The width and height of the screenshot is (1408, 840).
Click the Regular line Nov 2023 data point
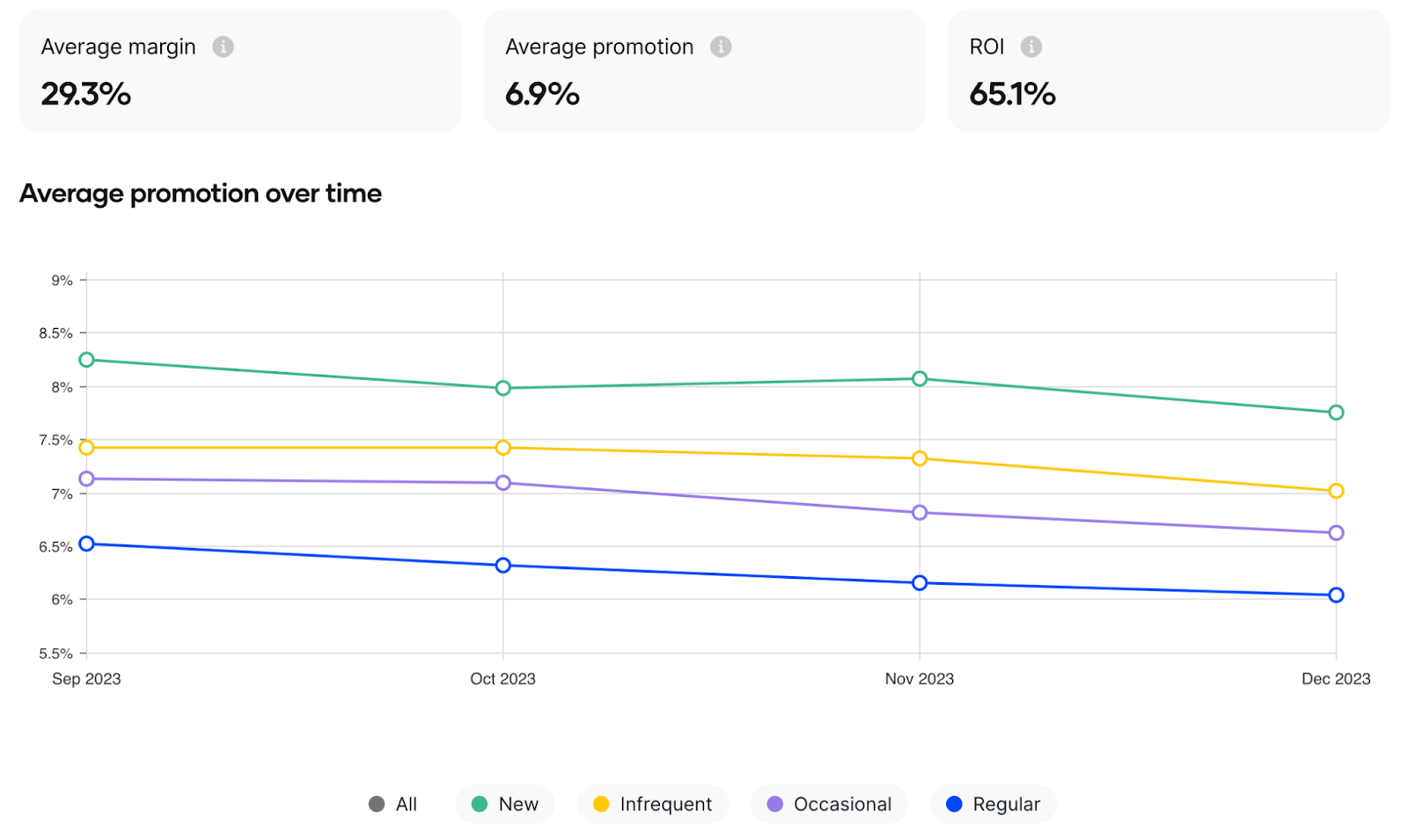920,583
